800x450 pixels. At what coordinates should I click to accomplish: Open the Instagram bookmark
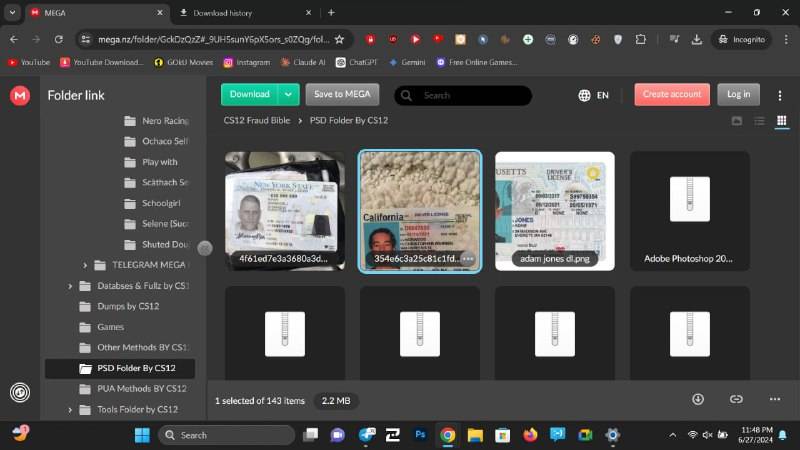click(x=247, y=62)
